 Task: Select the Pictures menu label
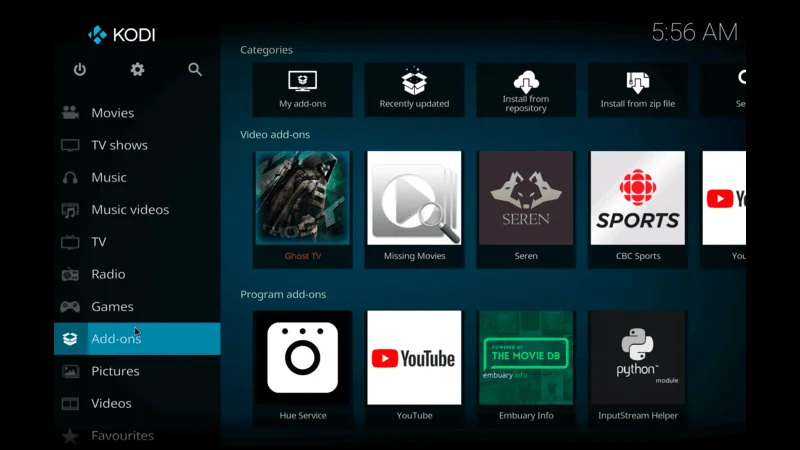pyautogui.click(x=115, y=371)
